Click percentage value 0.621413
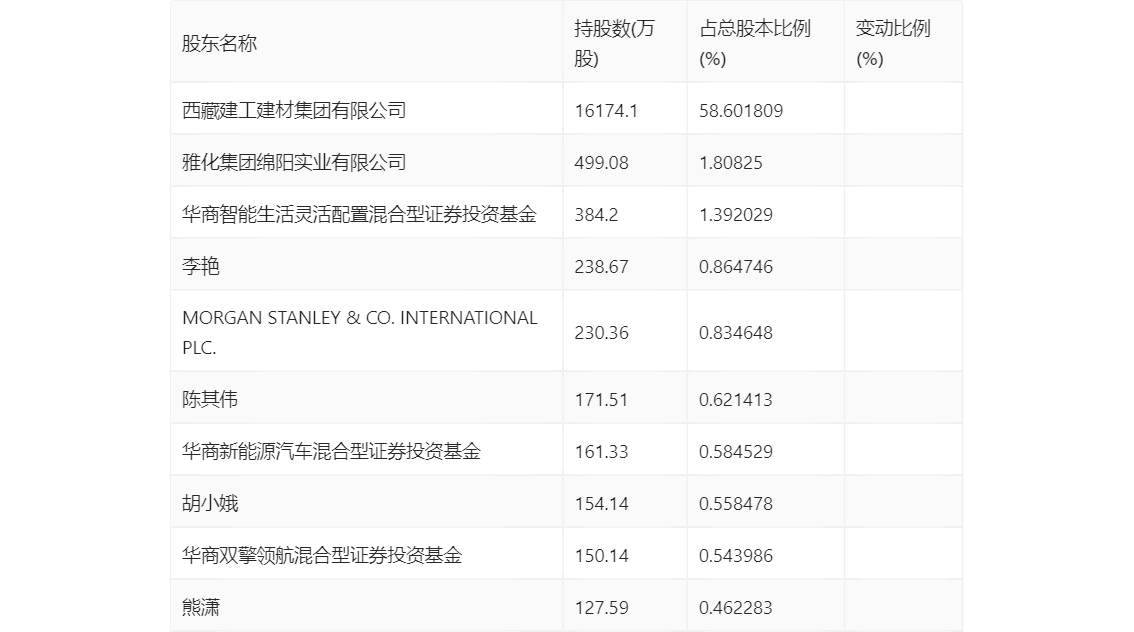 [x=736, y=400]
